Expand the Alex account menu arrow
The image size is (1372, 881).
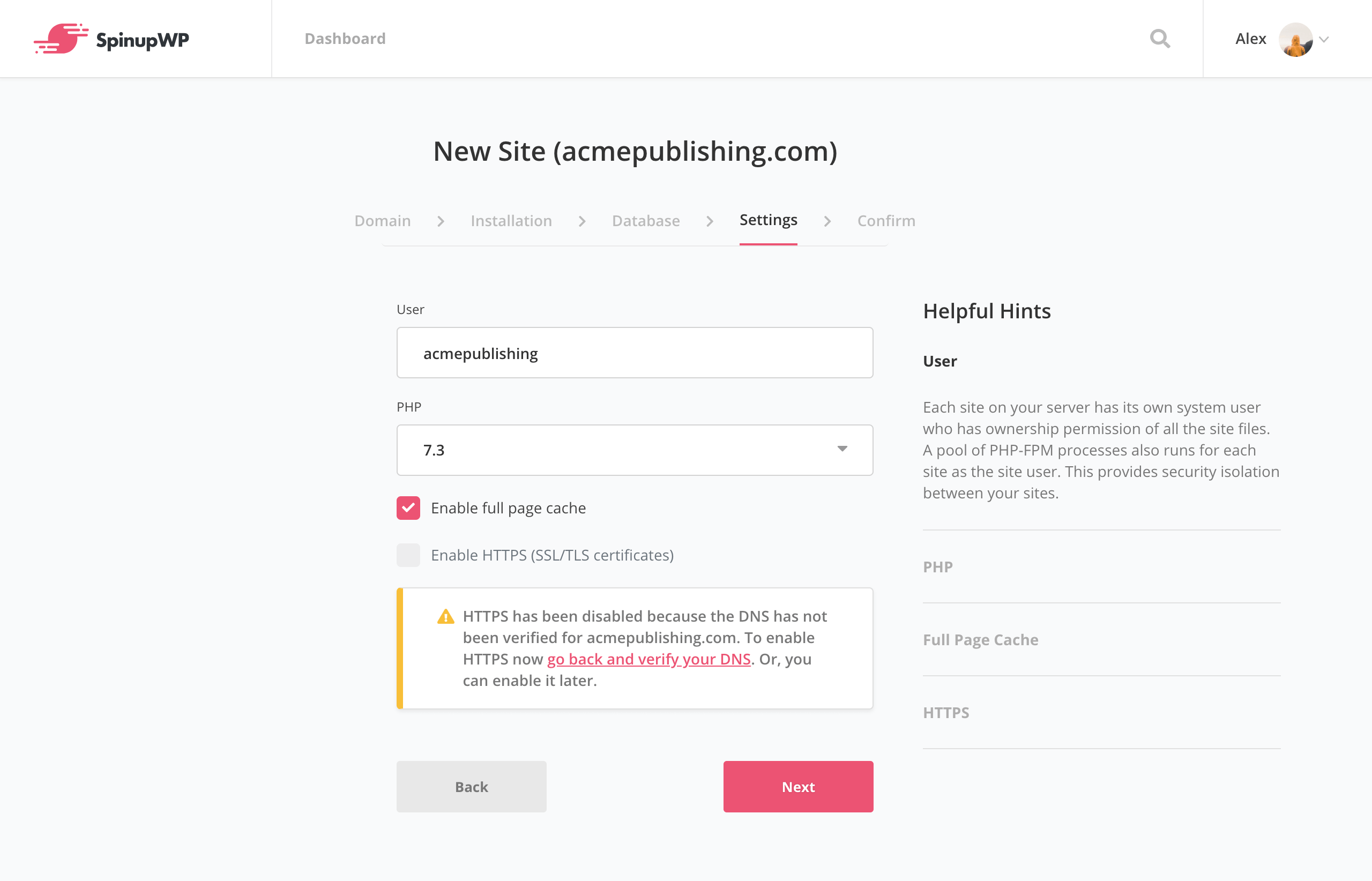coord(1324,40)
